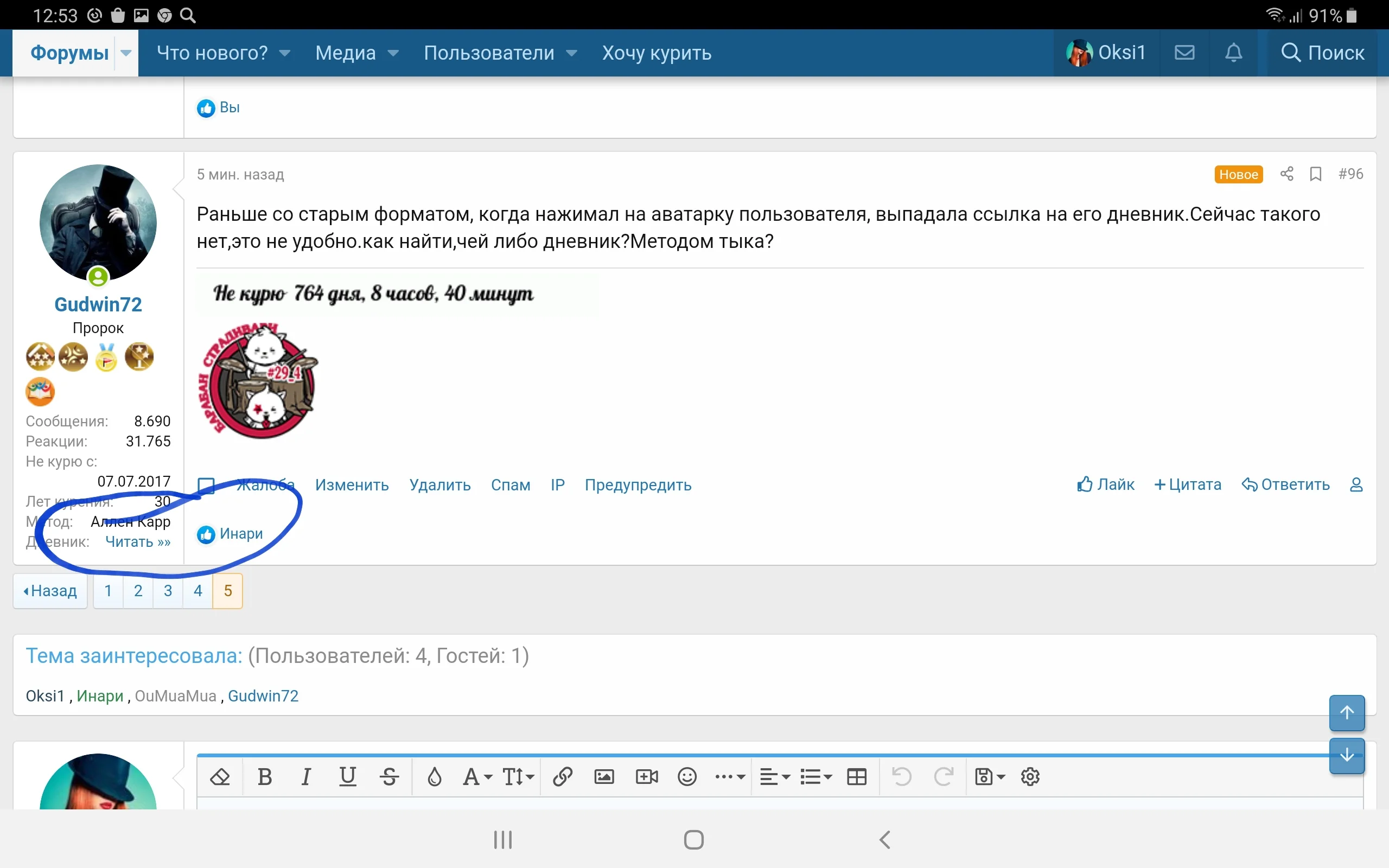
Task: Open the text color picker droplet
Action: pyautogui.click(x=435, y=777)
